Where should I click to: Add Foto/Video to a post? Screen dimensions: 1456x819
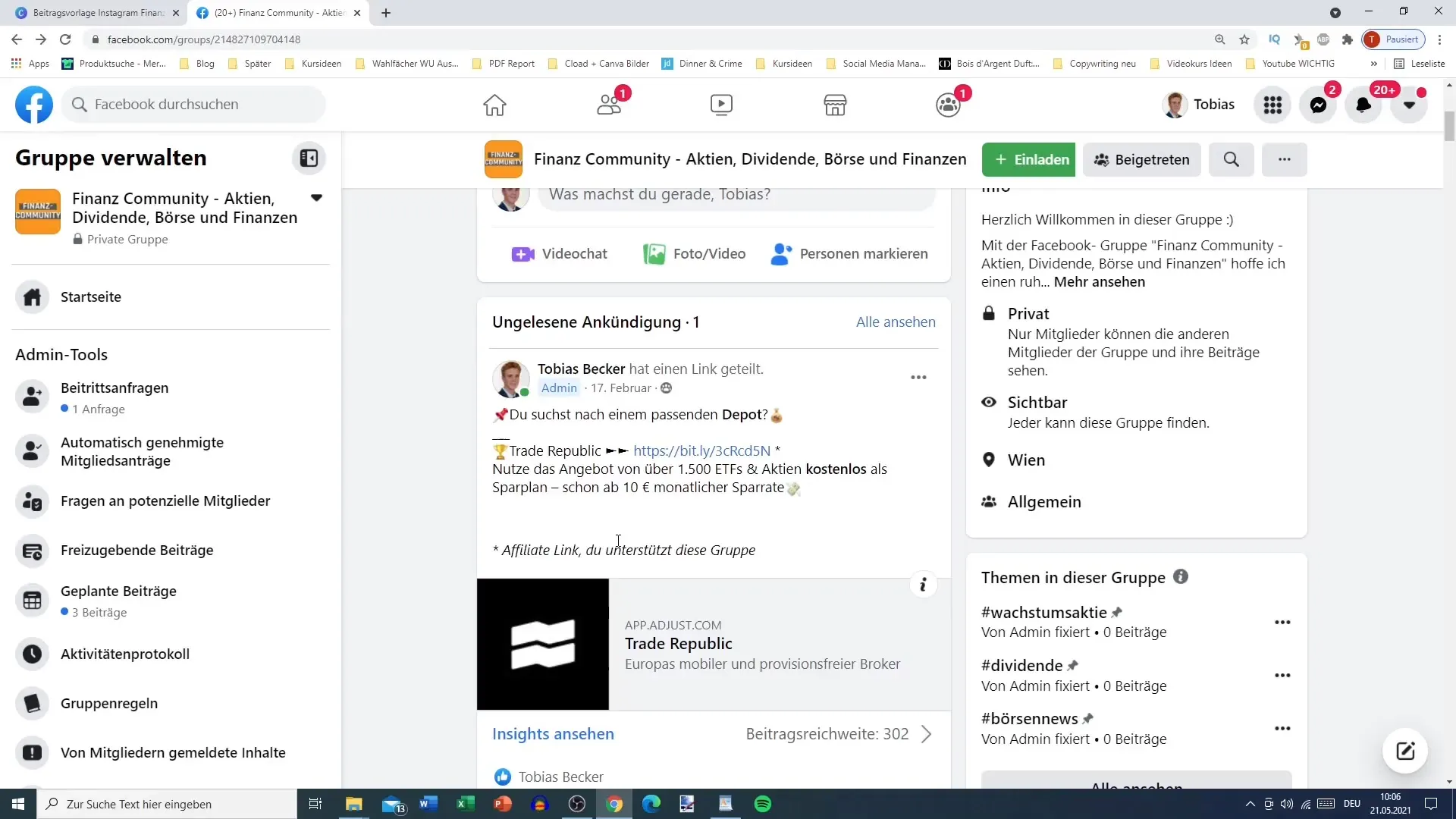694,254
